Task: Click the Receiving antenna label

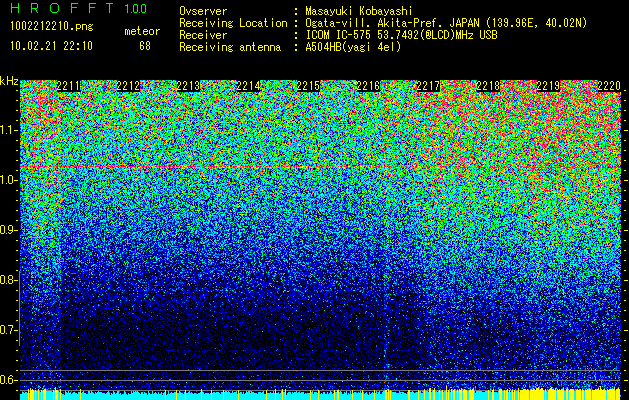Action: coord(230,47)
